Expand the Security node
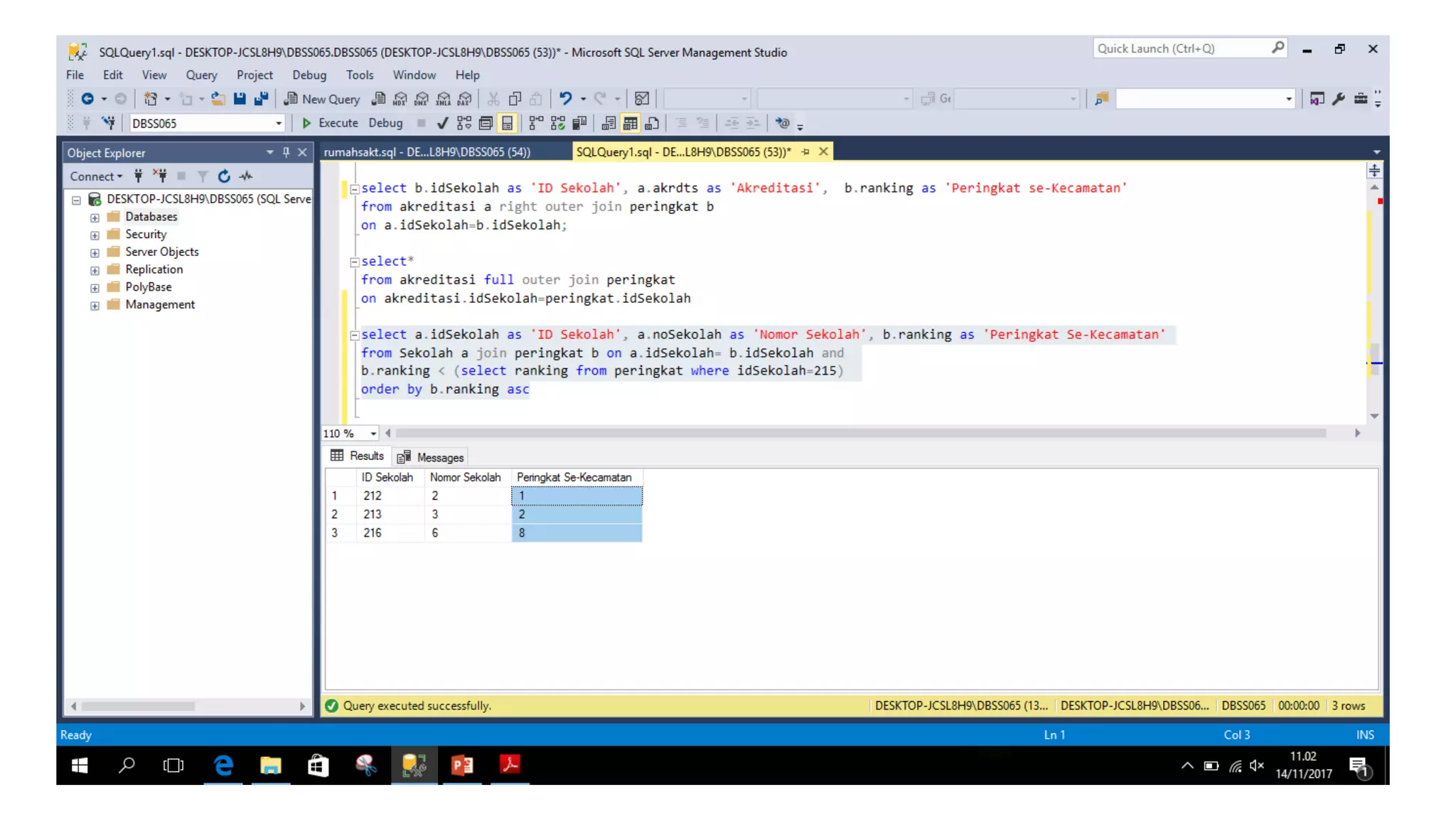The image size is (1456, 819). [95, 235]
